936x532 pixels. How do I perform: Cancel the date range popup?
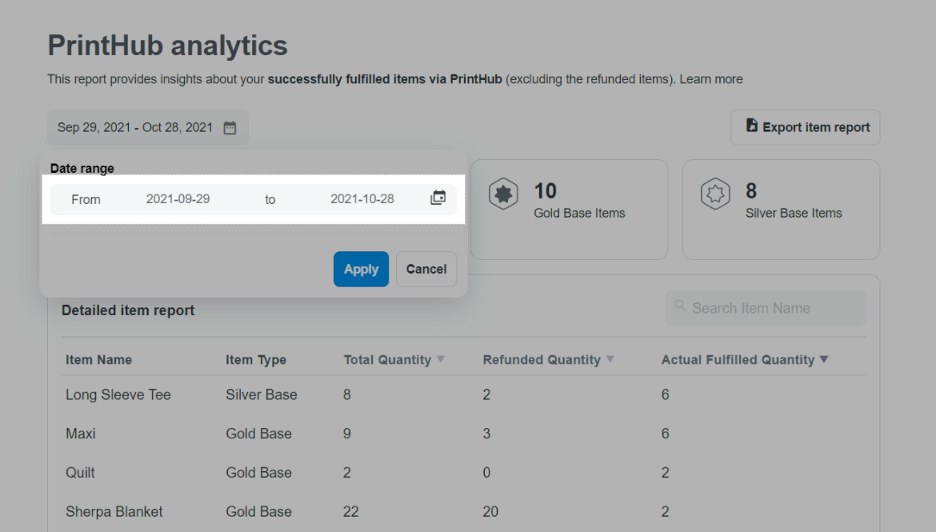tap(426, 269)
